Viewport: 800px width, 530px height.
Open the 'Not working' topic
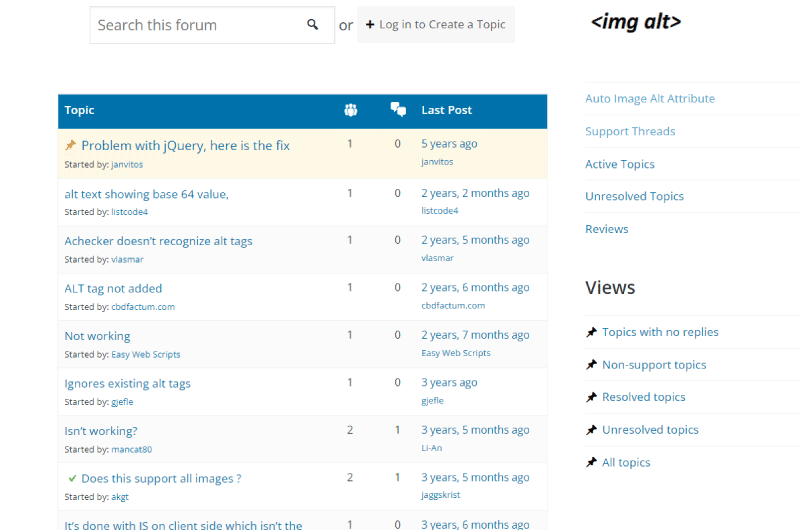97,336
